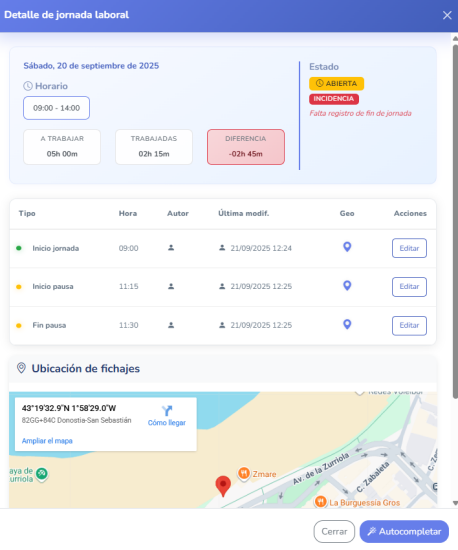This screenshot has height=550, width=458.
Task: Click the TRABAJADAS 02h 15m card
Action: (x=154, y=147)
